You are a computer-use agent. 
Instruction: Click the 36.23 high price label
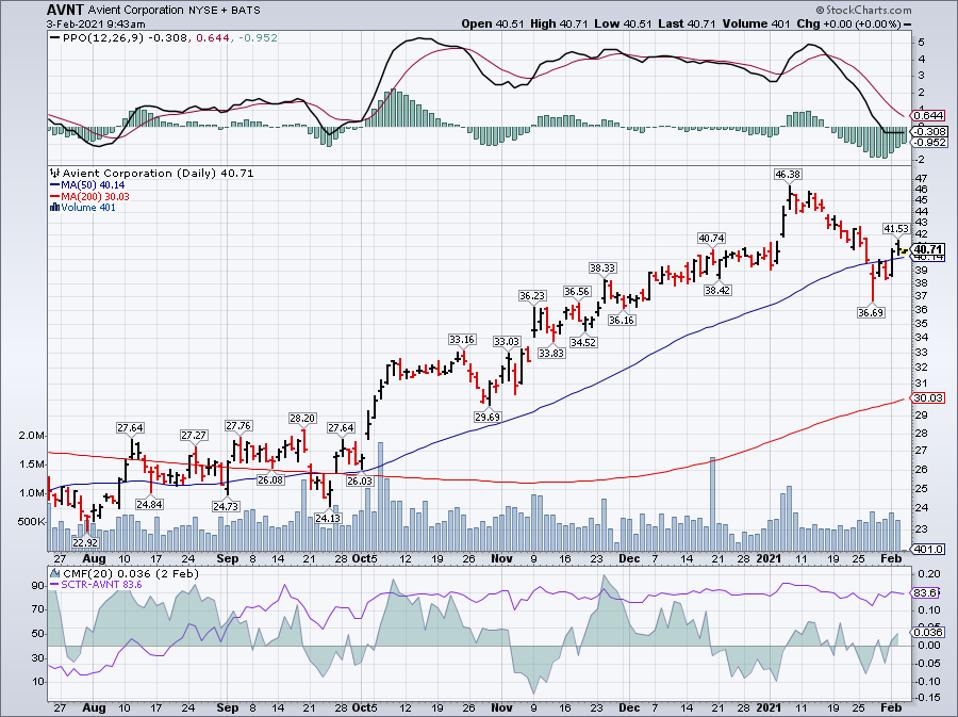click(532, 296)
